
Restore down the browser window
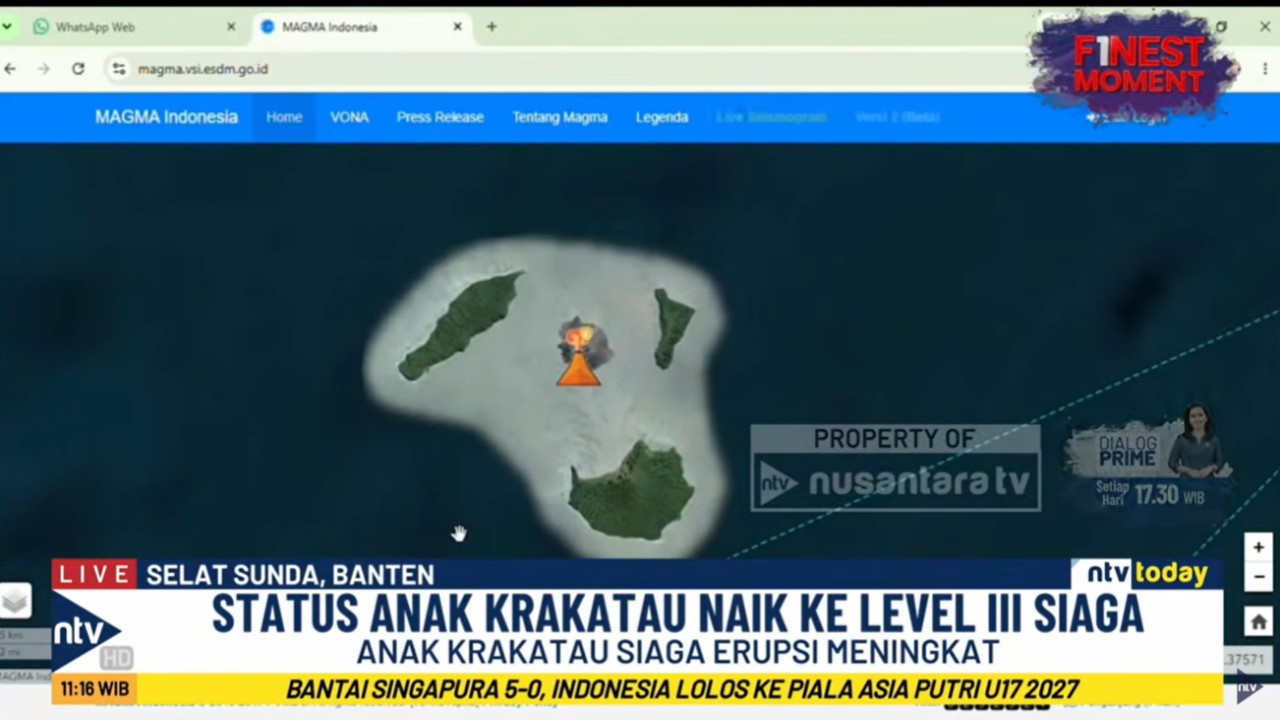coord(1221,27)
